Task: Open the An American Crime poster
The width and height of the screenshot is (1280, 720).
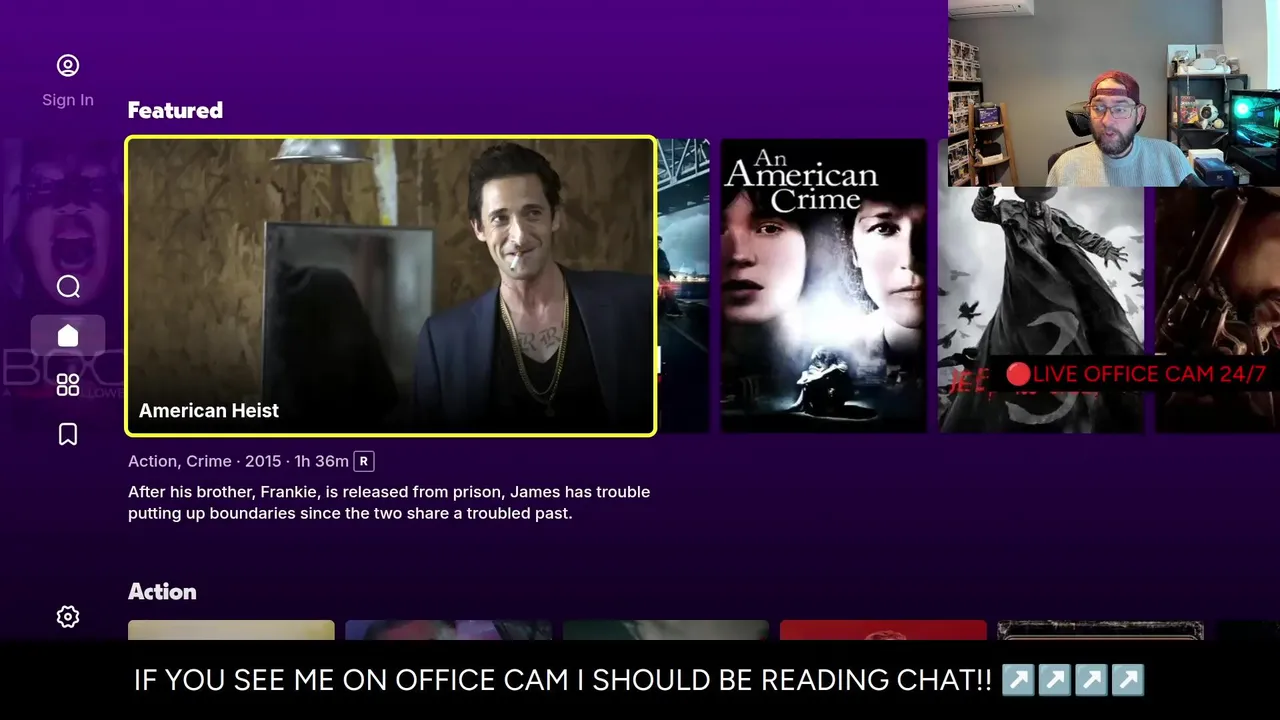Action: click(823, 286)
